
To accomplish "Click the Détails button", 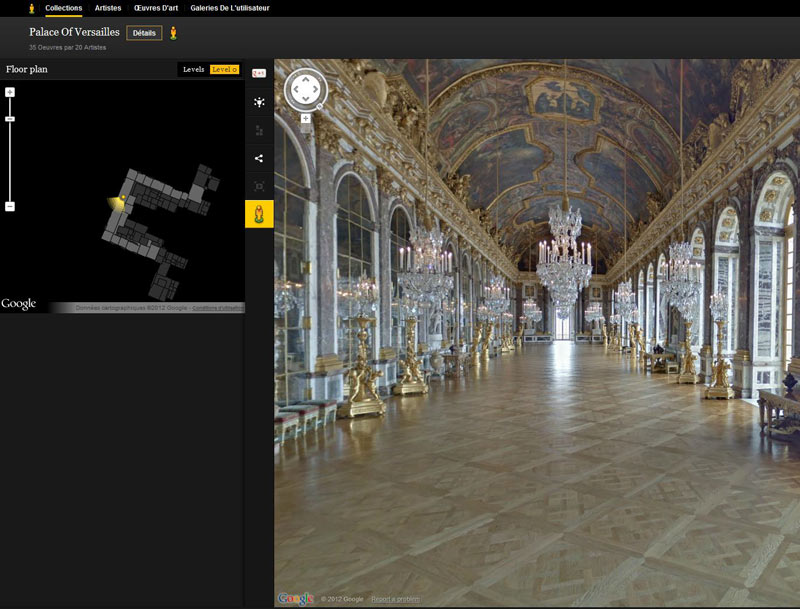I will 144,33.
